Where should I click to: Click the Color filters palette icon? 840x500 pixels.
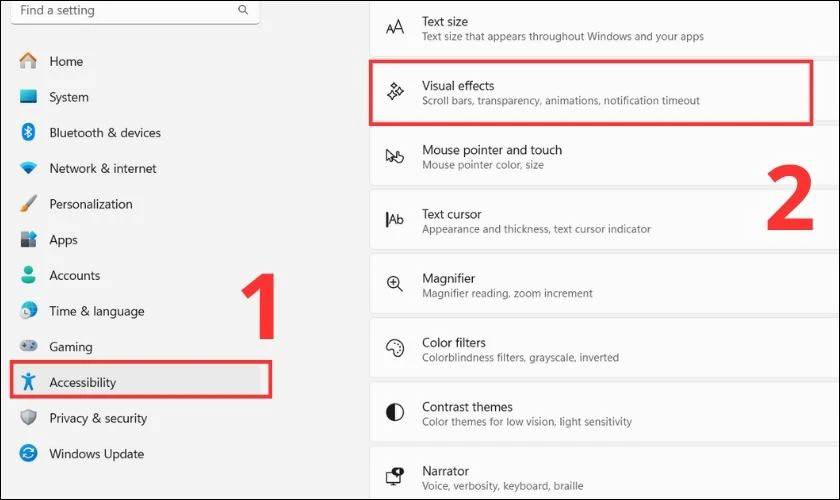coord(395,348)
